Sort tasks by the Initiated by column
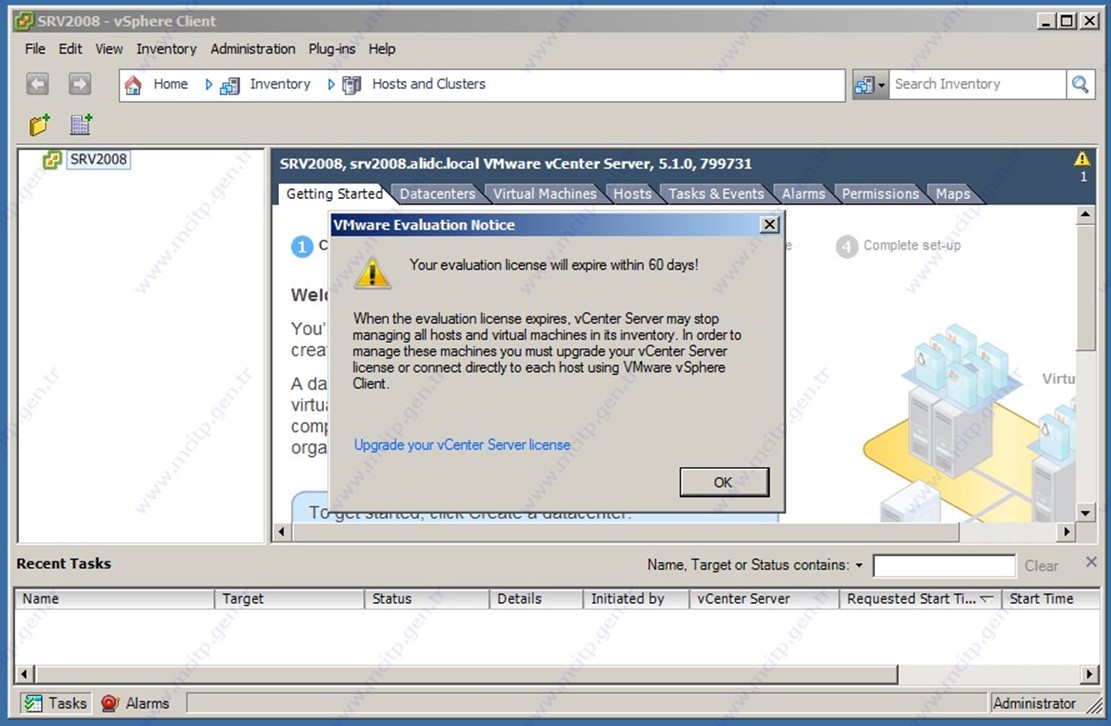Image resolution: width=1111 pixels, height=726 pixels. point(636,599)
